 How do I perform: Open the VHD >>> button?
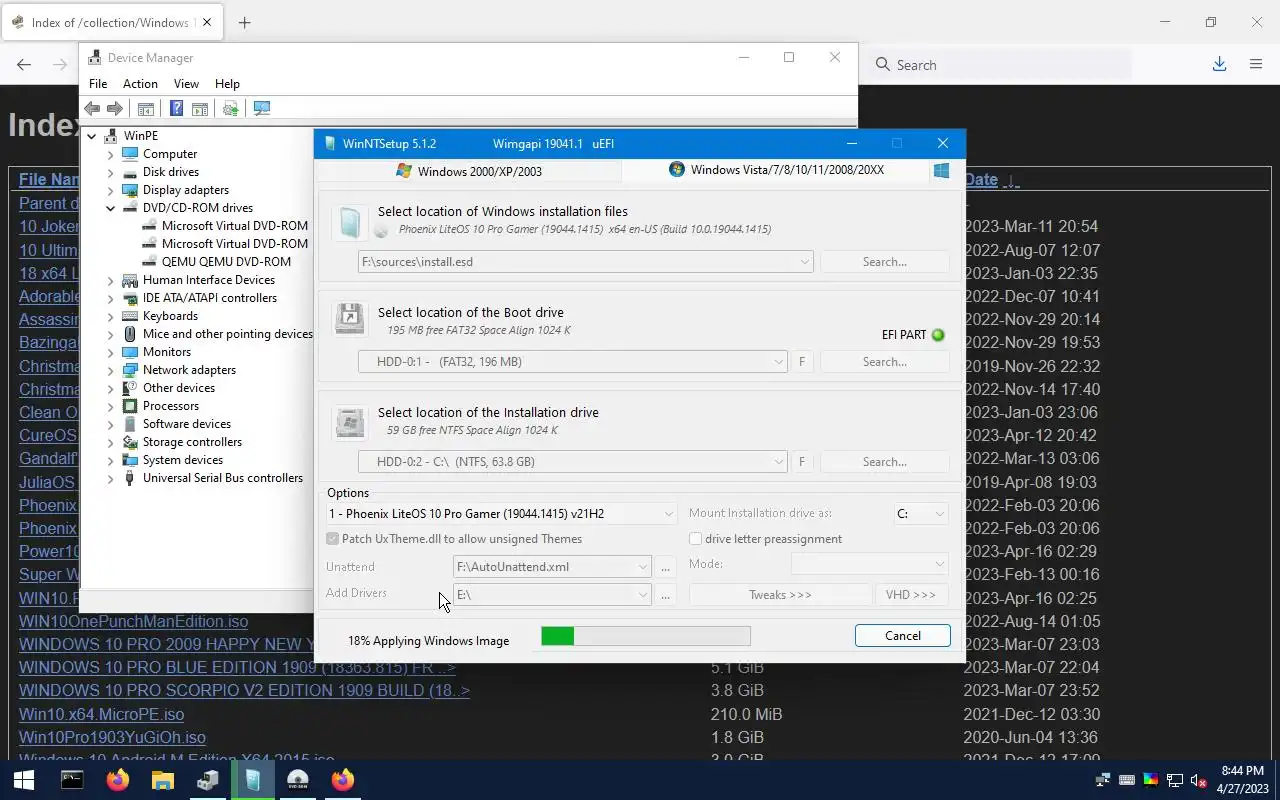click(x=911, y=595)
